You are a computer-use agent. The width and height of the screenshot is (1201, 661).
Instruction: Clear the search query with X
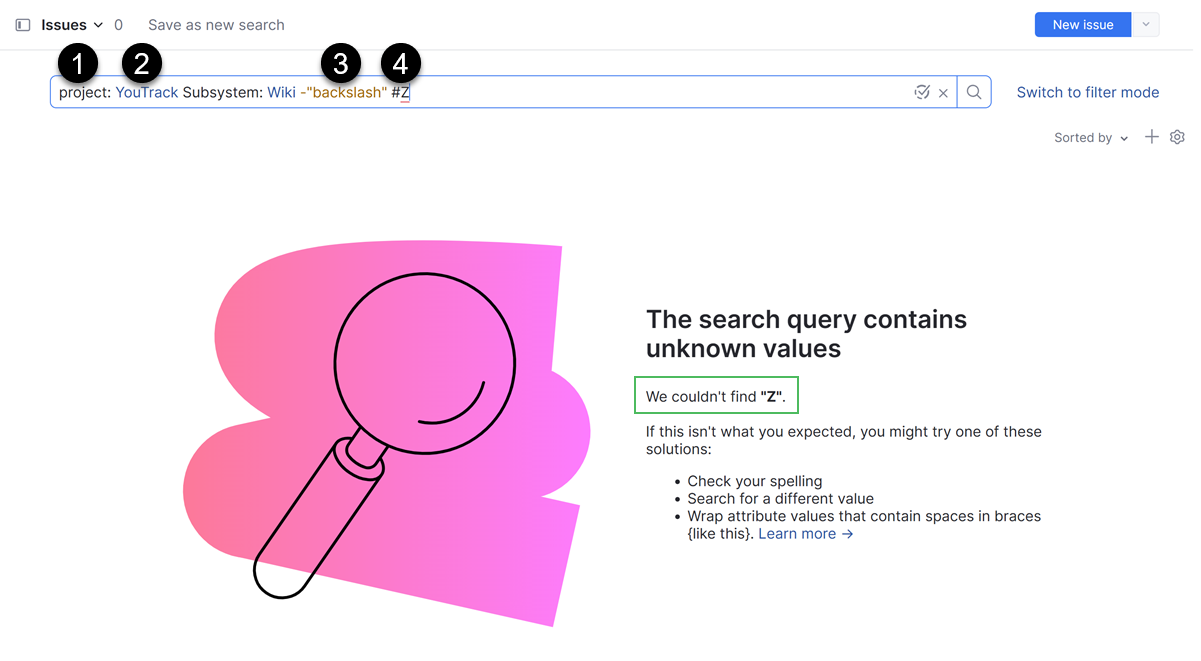(943, 93)
